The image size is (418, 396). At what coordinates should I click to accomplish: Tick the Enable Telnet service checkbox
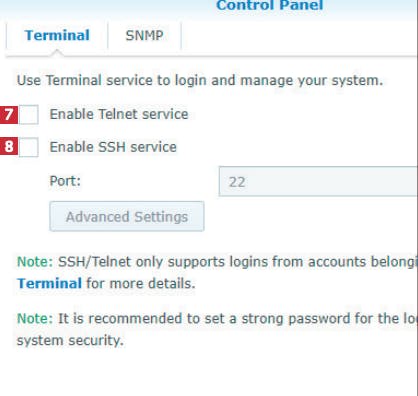[x=29, y=114]
